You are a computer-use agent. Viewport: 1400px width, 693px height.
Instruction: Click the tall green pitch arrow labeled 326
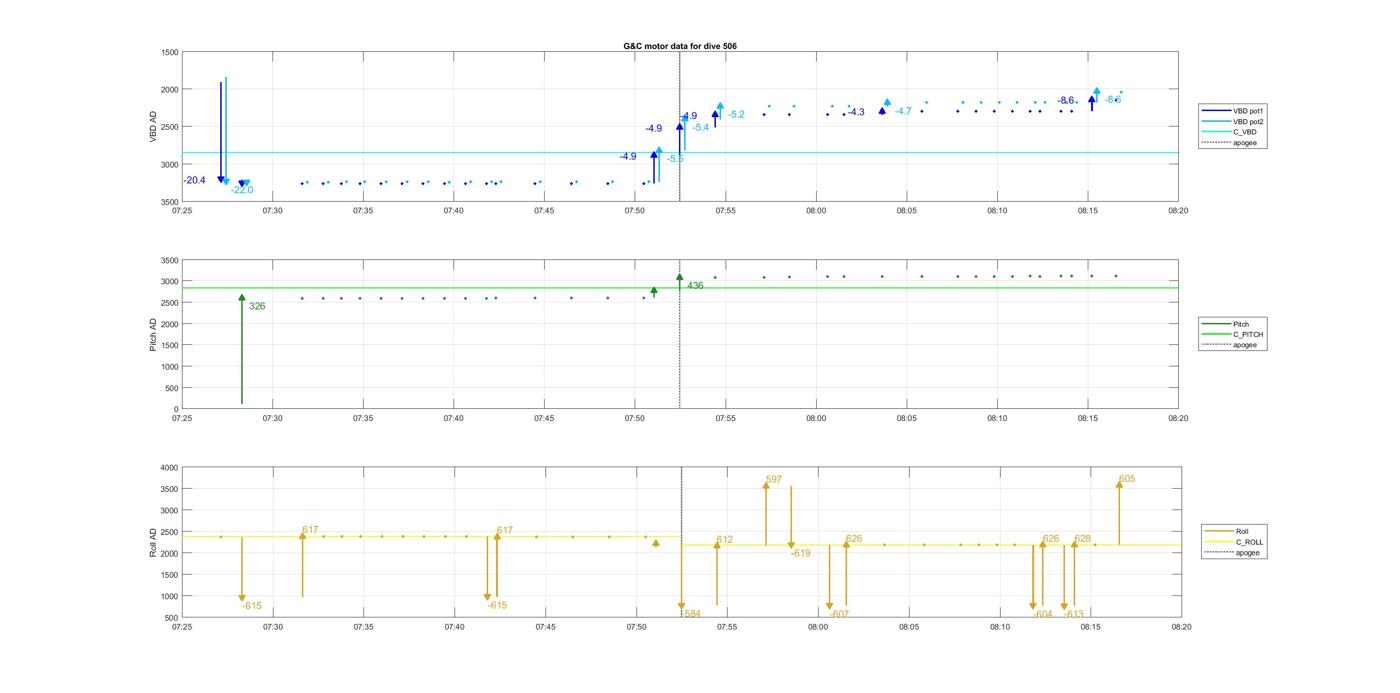coord(242,350)
